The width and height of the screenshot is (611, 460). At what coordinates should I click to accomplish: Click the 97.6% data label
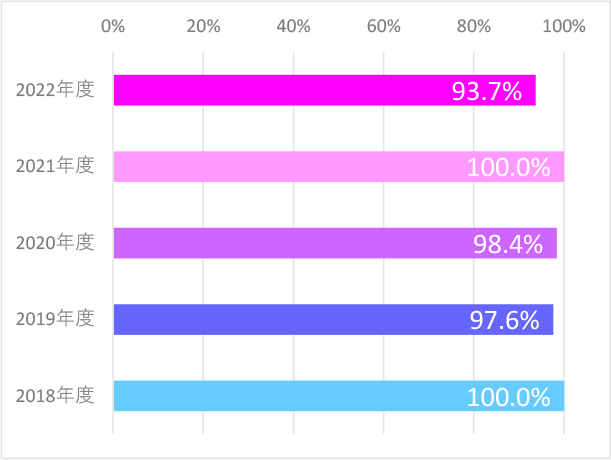click(504, 320)
